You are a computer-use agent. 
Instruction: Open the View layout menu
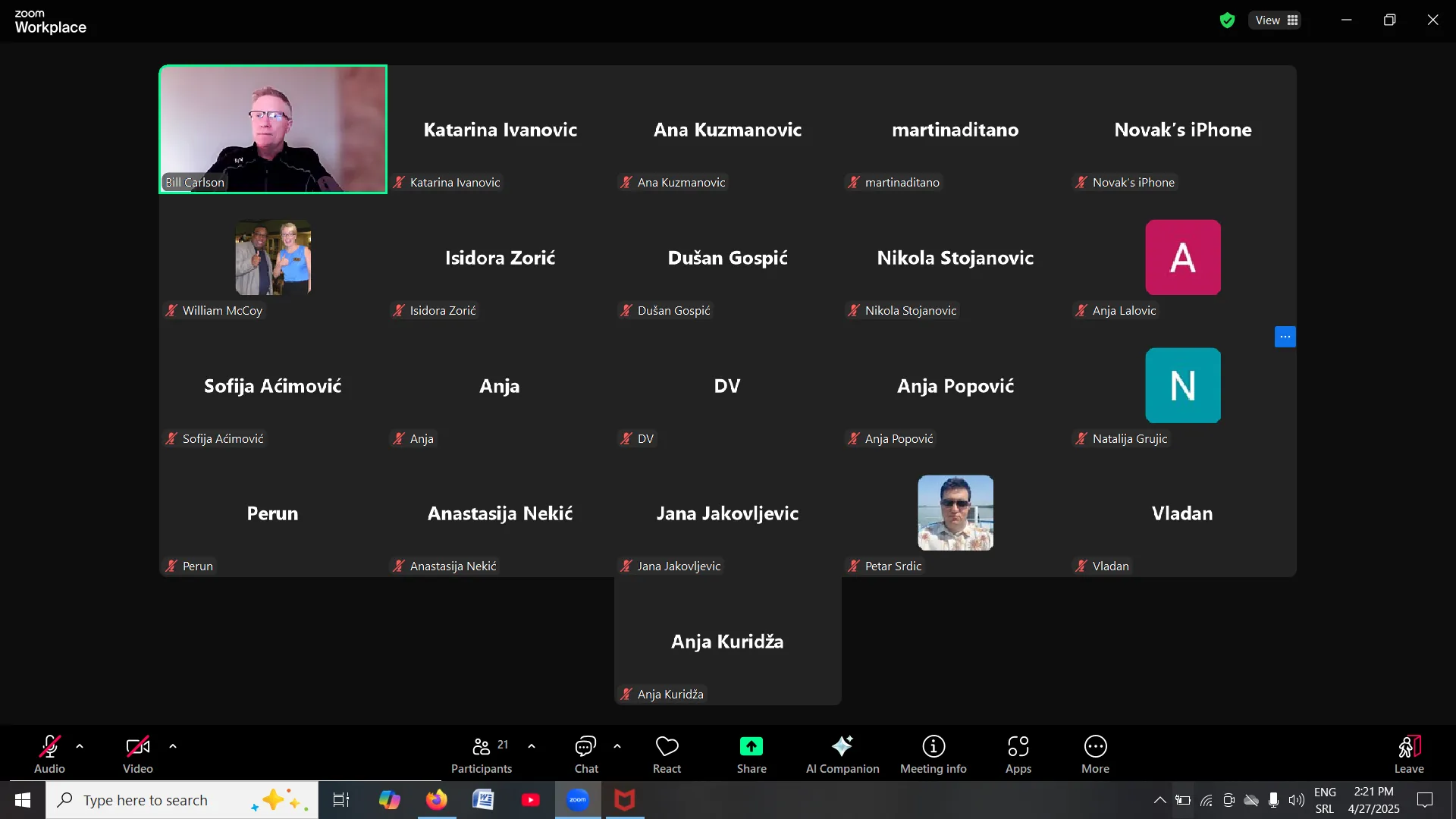pyautogui.click(x=1276, y=20)
